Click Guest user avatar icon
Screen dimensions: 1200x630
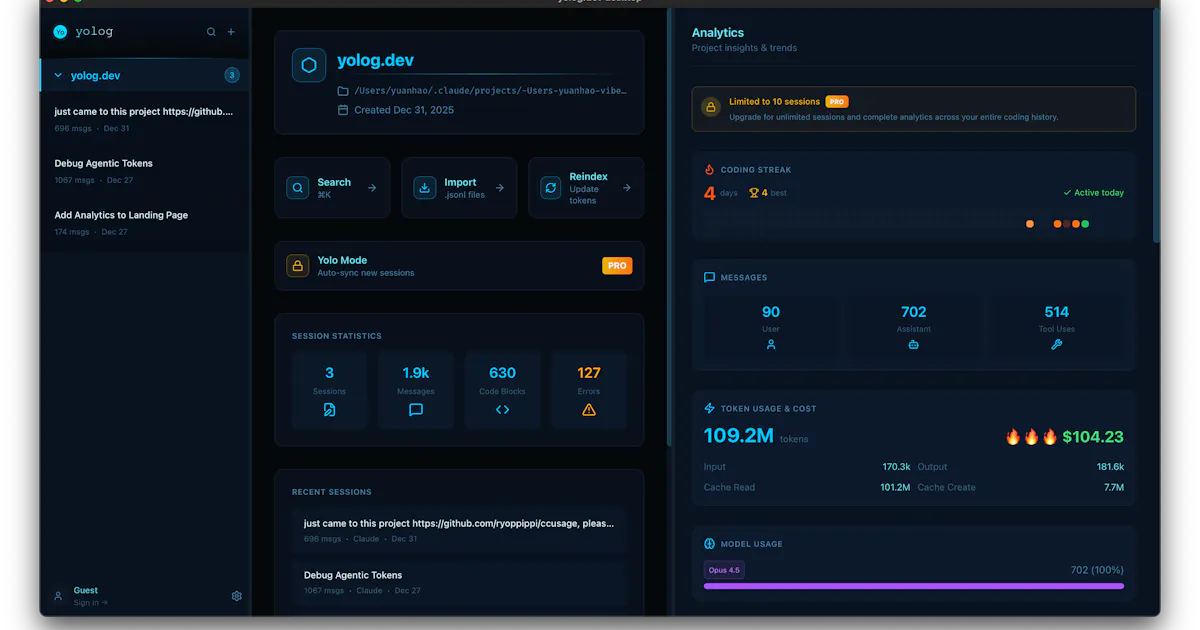click(58, 596)
